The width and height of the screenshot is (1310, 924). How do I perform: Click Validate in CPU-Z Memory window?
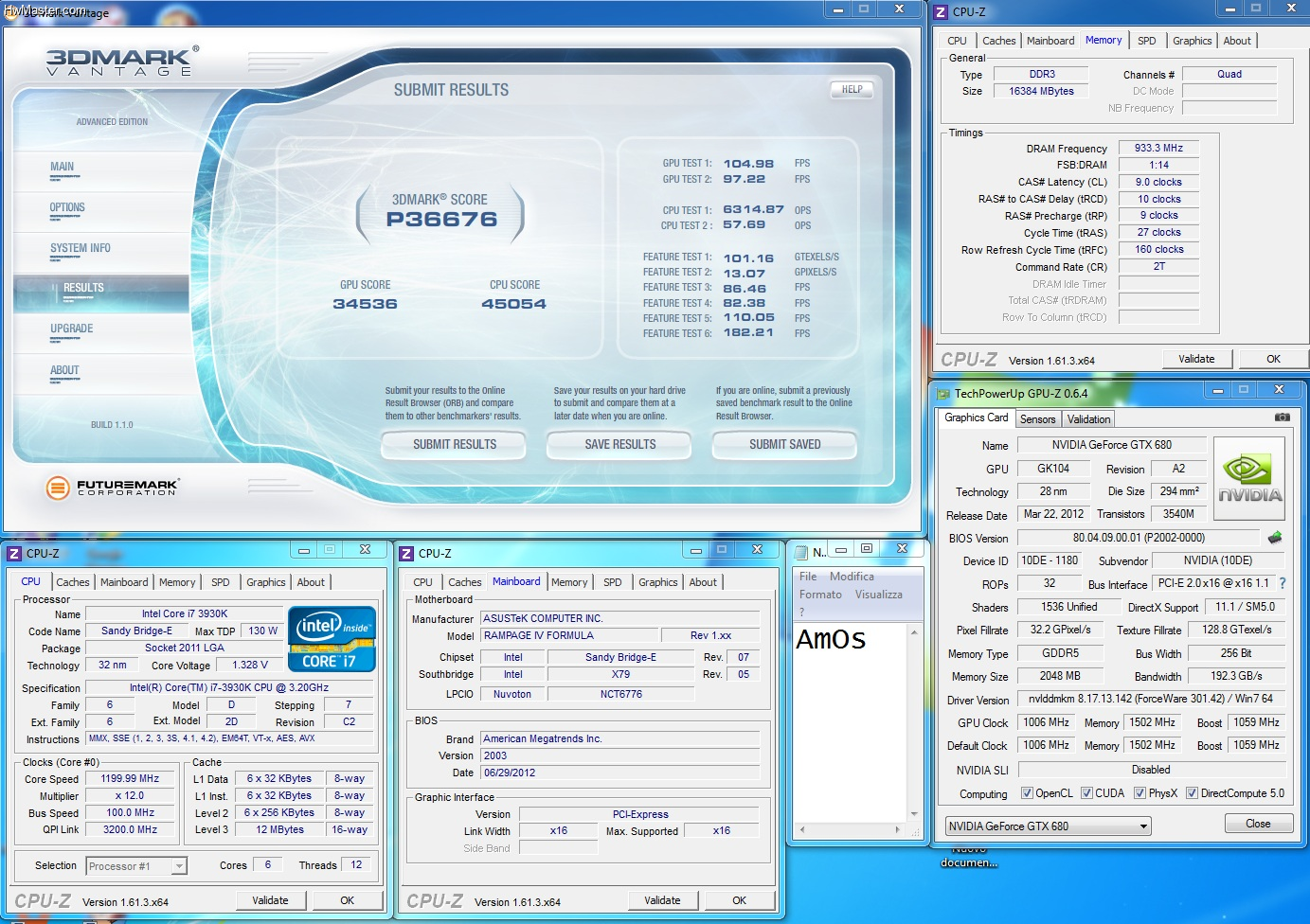coord(1196,359)
